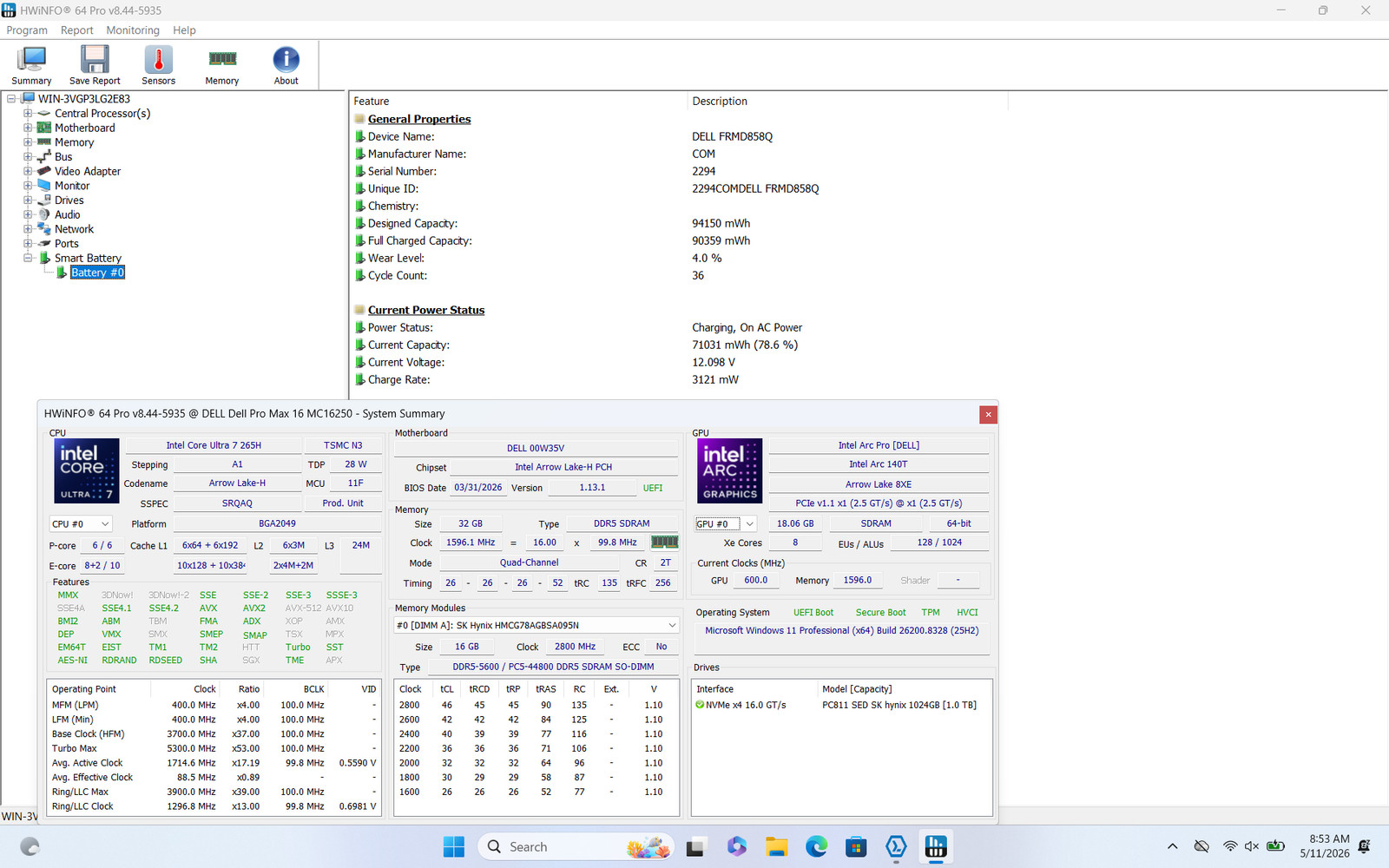The width and height of the screenshot is (1389, 868).
Task: Open the Program menu
Action: 27,30
